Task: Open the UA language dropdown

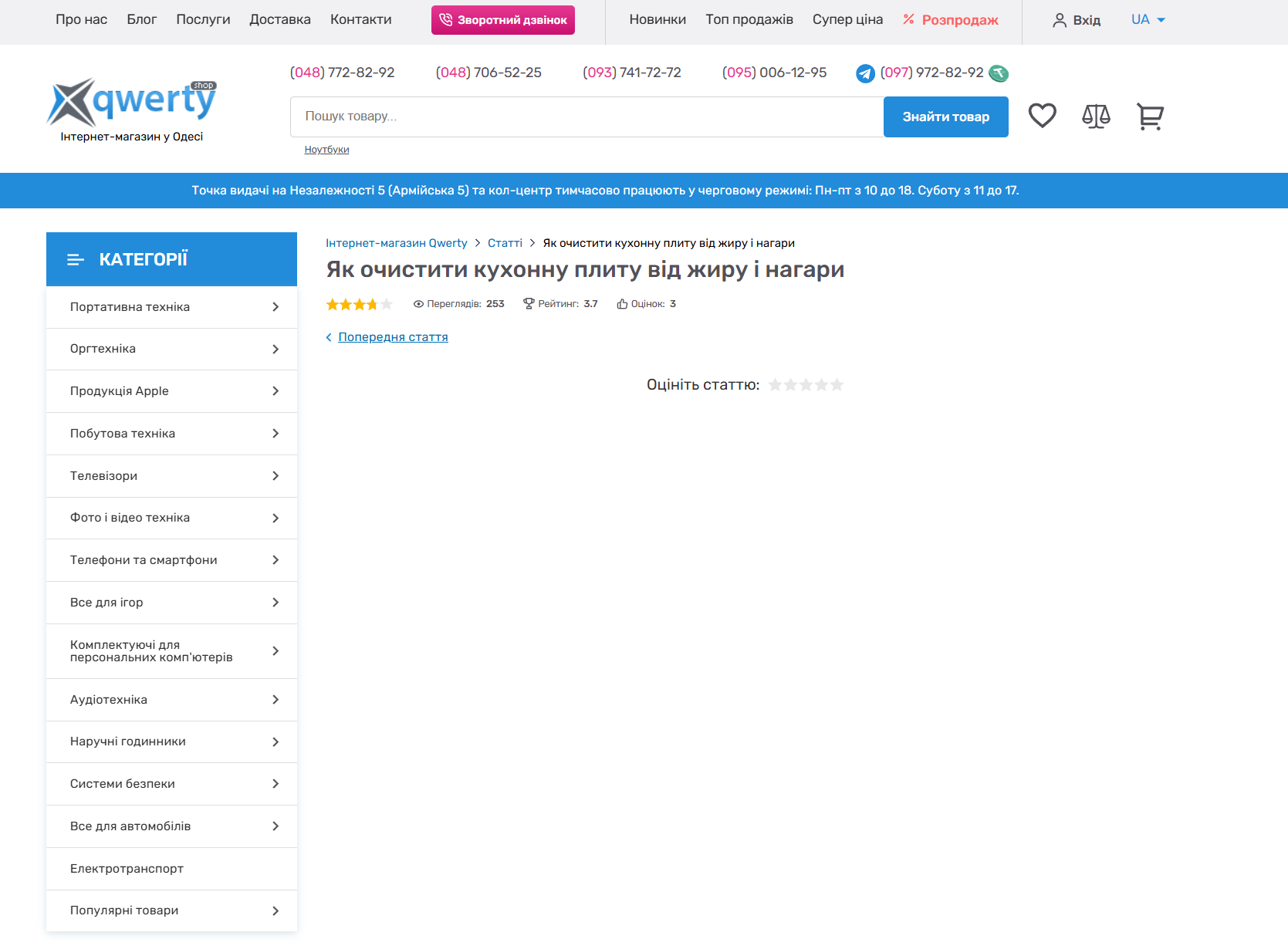Action: click(x=1148, y=20)
